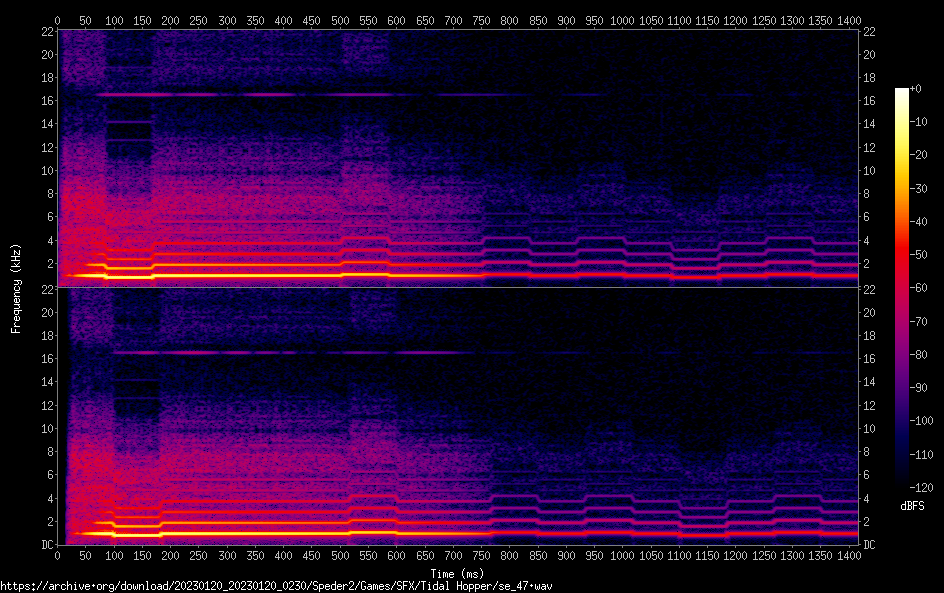Click the lower channel's right 10 kHz label

click(869, 428)
